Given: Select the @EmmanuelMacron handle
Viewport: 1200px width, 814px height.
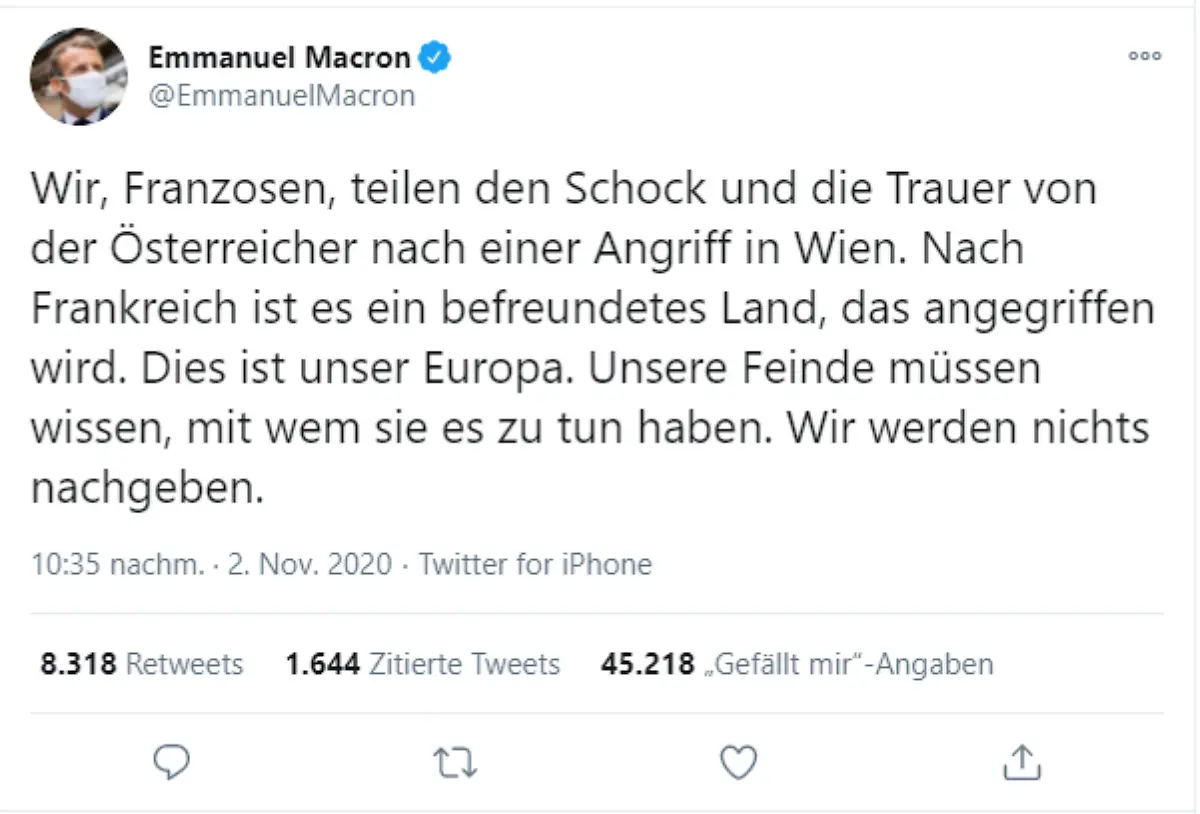Looking at the screenshot, I should 282,95.
